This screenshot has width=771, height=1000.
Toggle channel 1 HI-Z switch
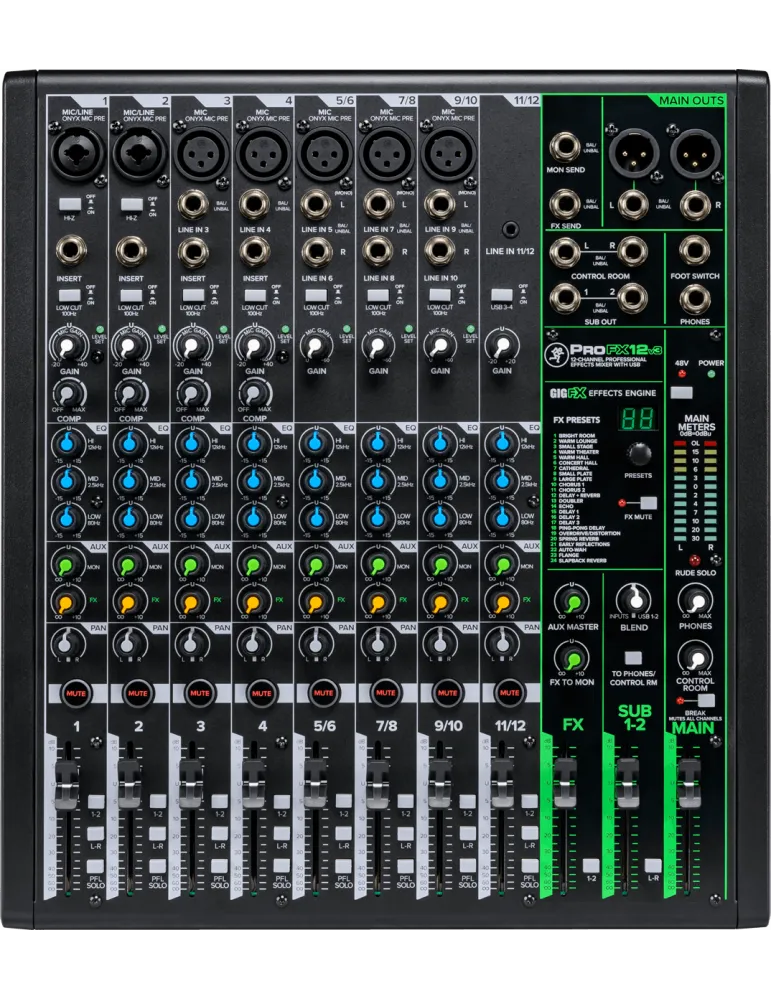coord(70,204)
